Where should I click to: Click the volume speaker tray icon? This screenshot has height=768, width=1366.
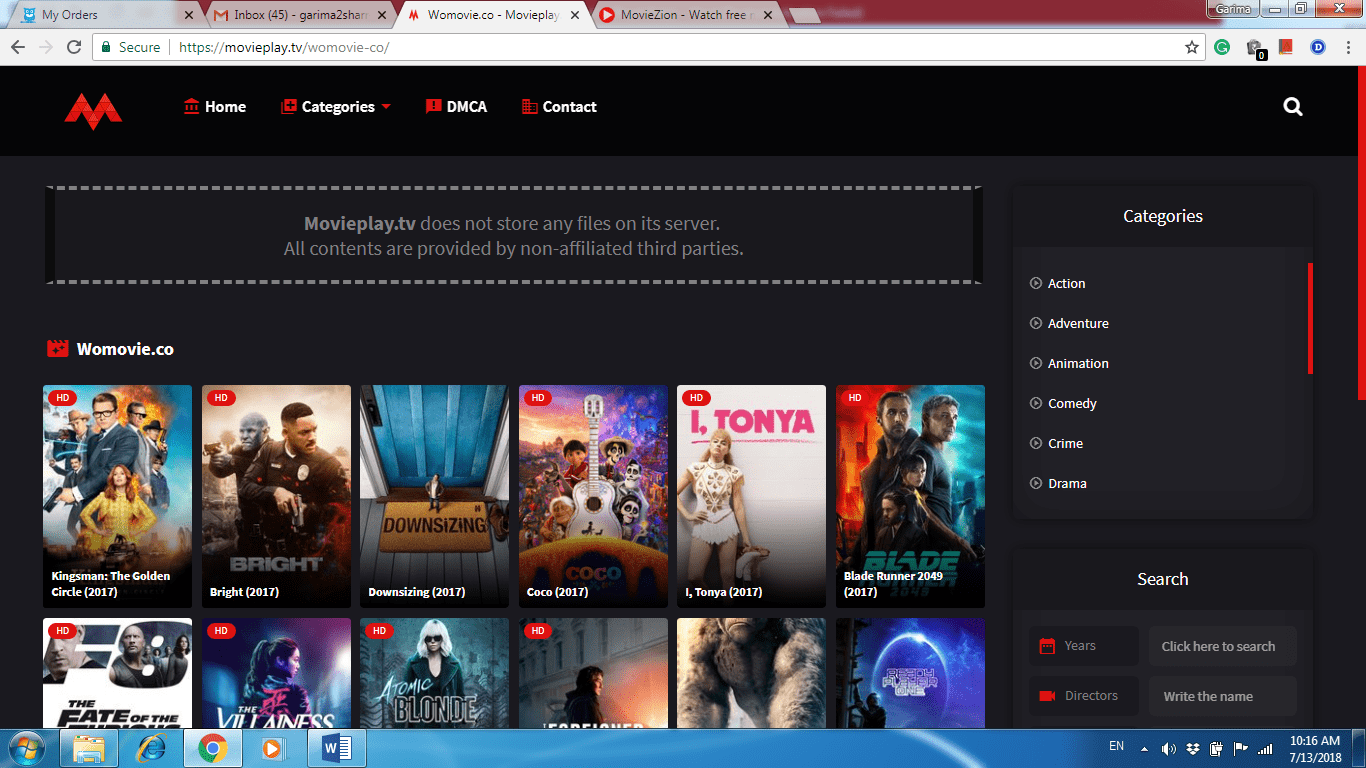point(1168,748)
